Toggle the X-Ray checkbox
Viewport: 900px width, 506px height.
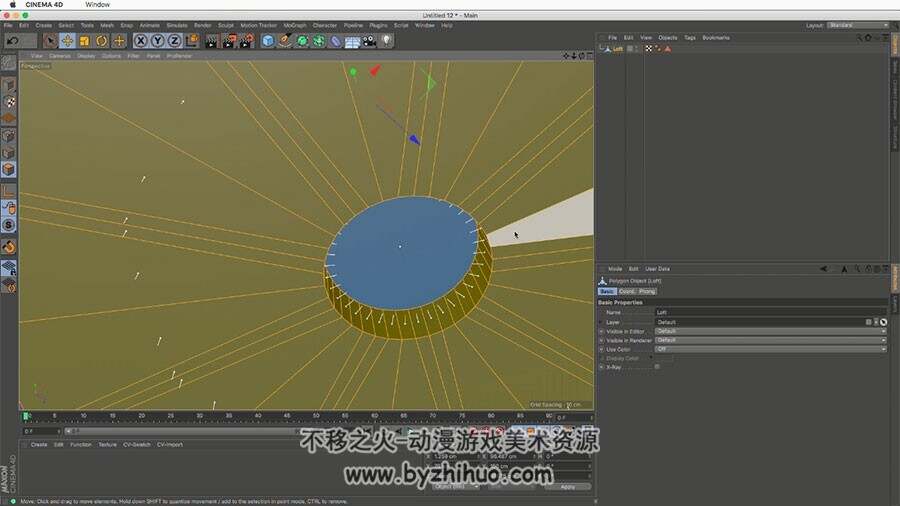tap(657, 367)
